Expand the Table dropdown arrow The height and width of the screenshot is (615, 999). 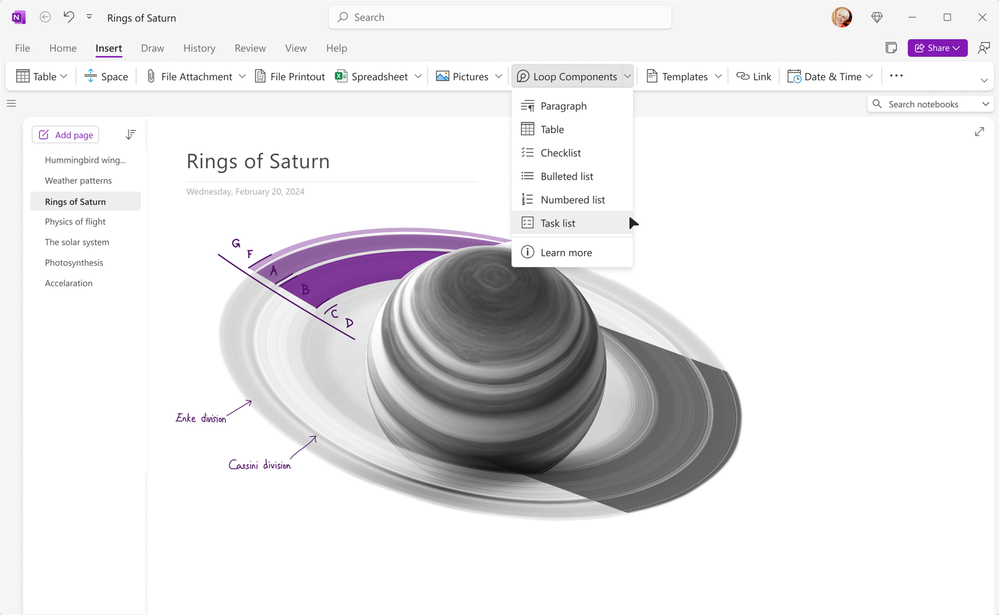64,76
